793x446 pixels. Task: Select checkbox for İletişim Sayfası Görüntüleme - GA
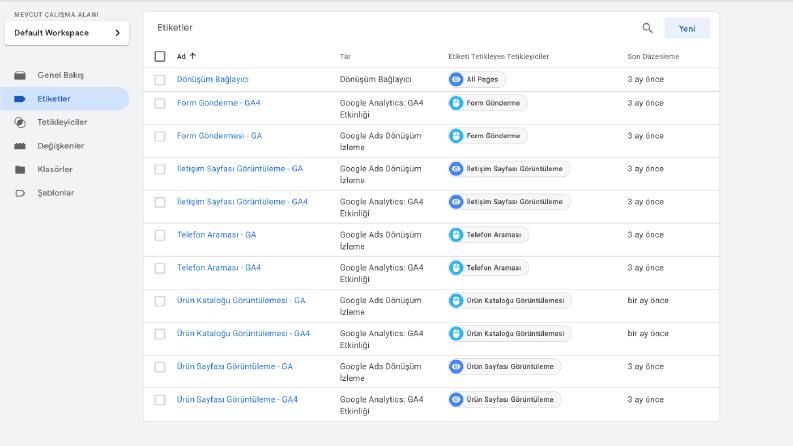pos(160,169)
